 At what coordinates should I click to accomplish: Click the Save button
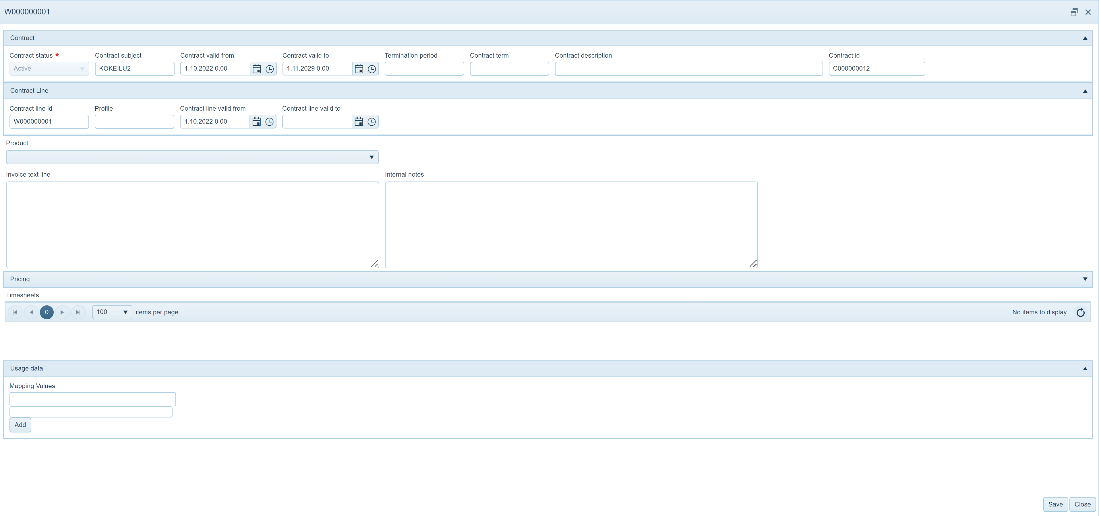pyautogui.click(x=1055, y=505)
